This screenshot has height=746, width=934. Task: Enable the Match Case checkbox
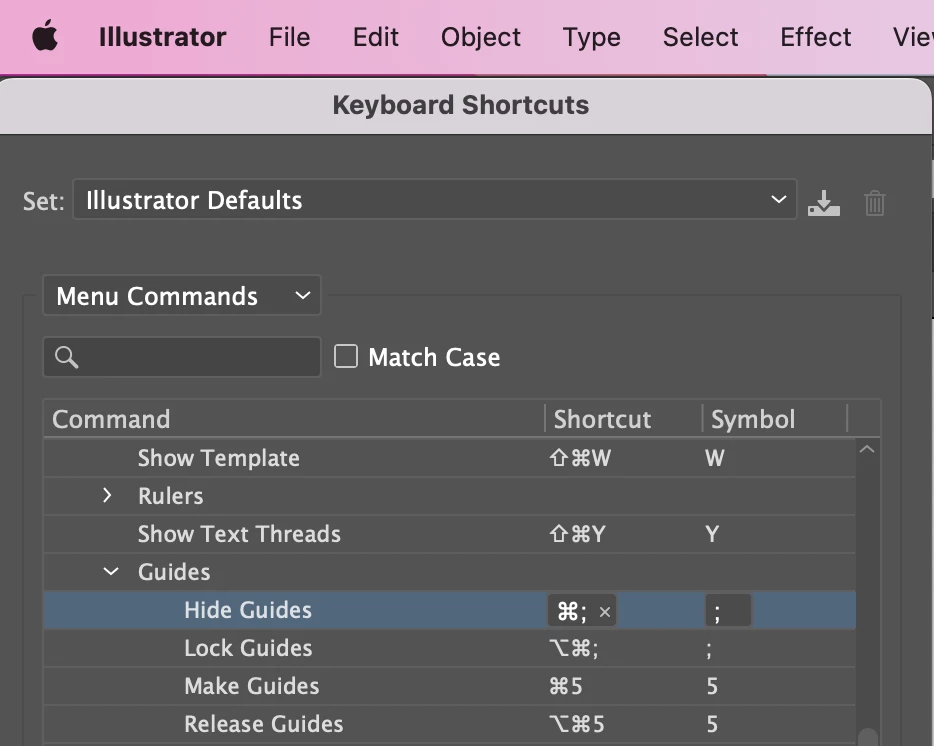[x=346, y=356]
